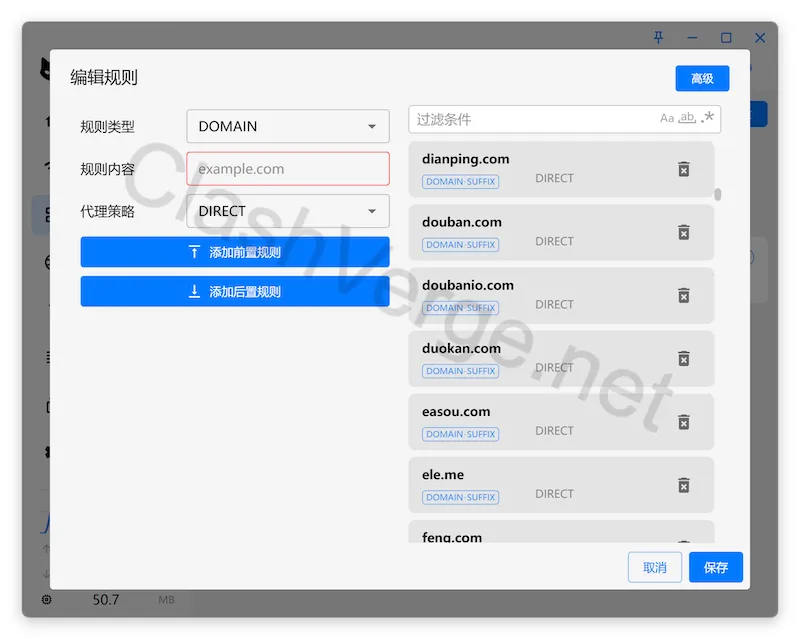Click 添加前置规则 button

click(x=235, y=252)
